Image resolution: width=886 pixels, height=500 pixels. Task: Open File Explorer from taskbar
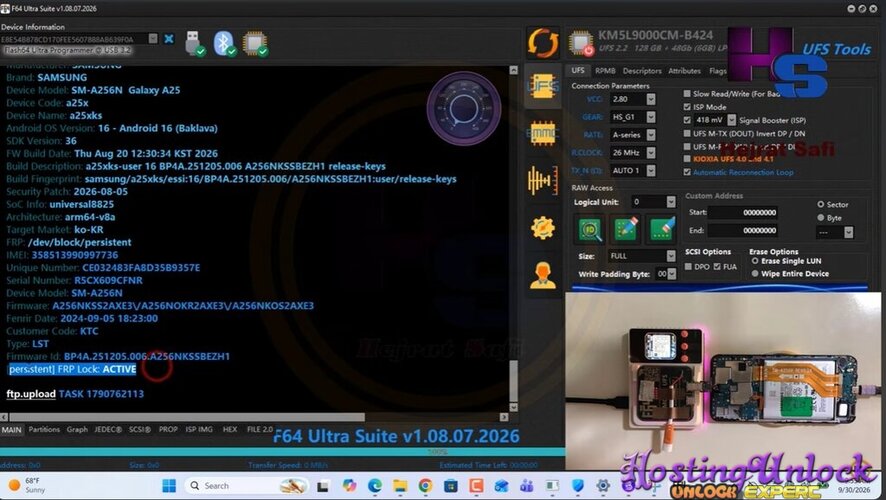click(400, 485)
